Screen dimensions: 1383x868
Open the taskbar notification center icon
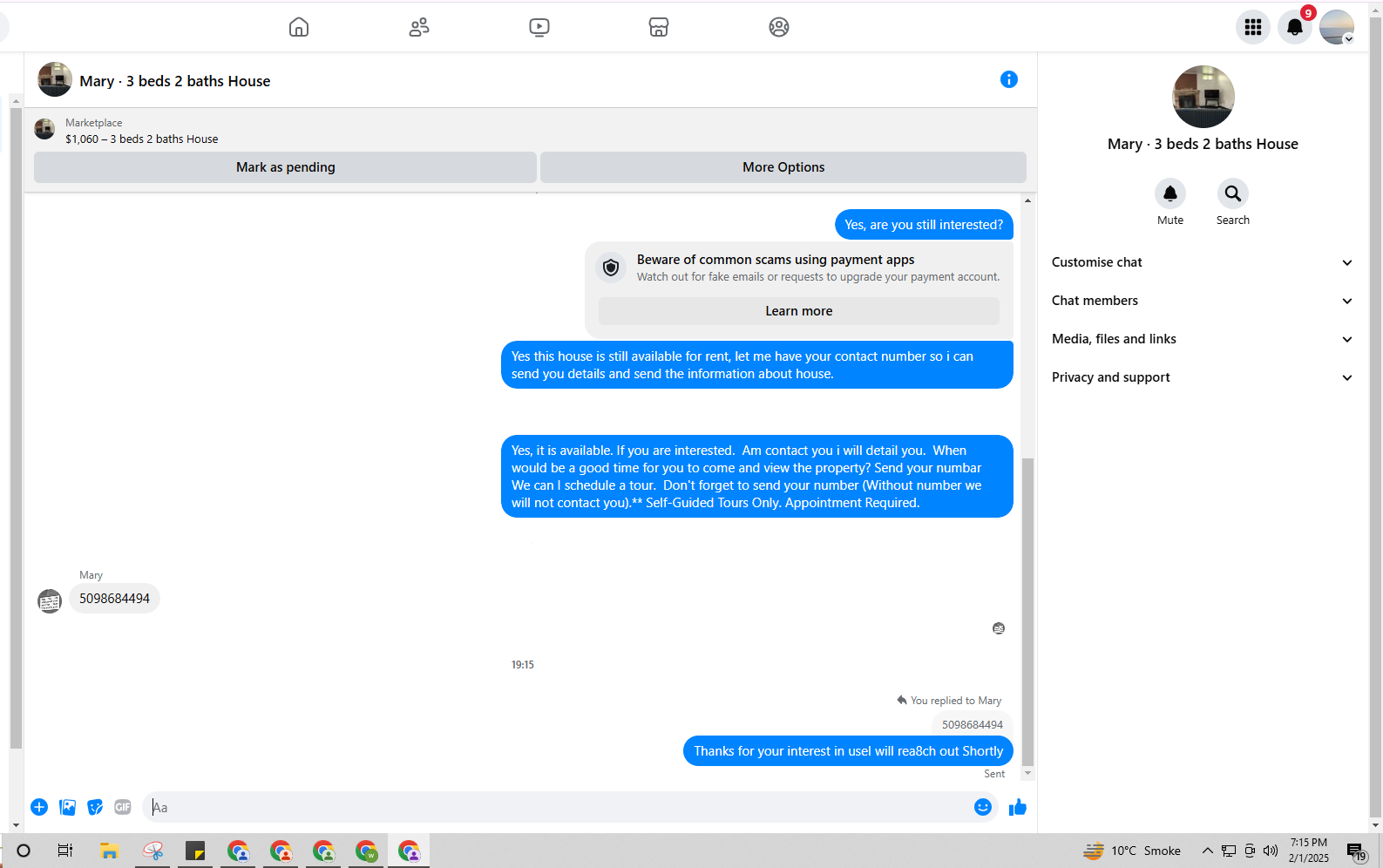(1356, 851)
